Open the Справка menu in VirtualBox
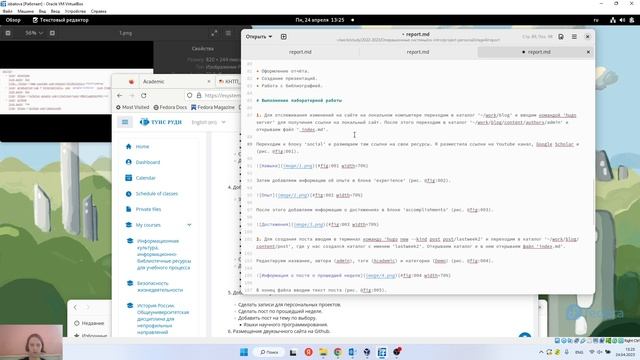 pos(98,11)
